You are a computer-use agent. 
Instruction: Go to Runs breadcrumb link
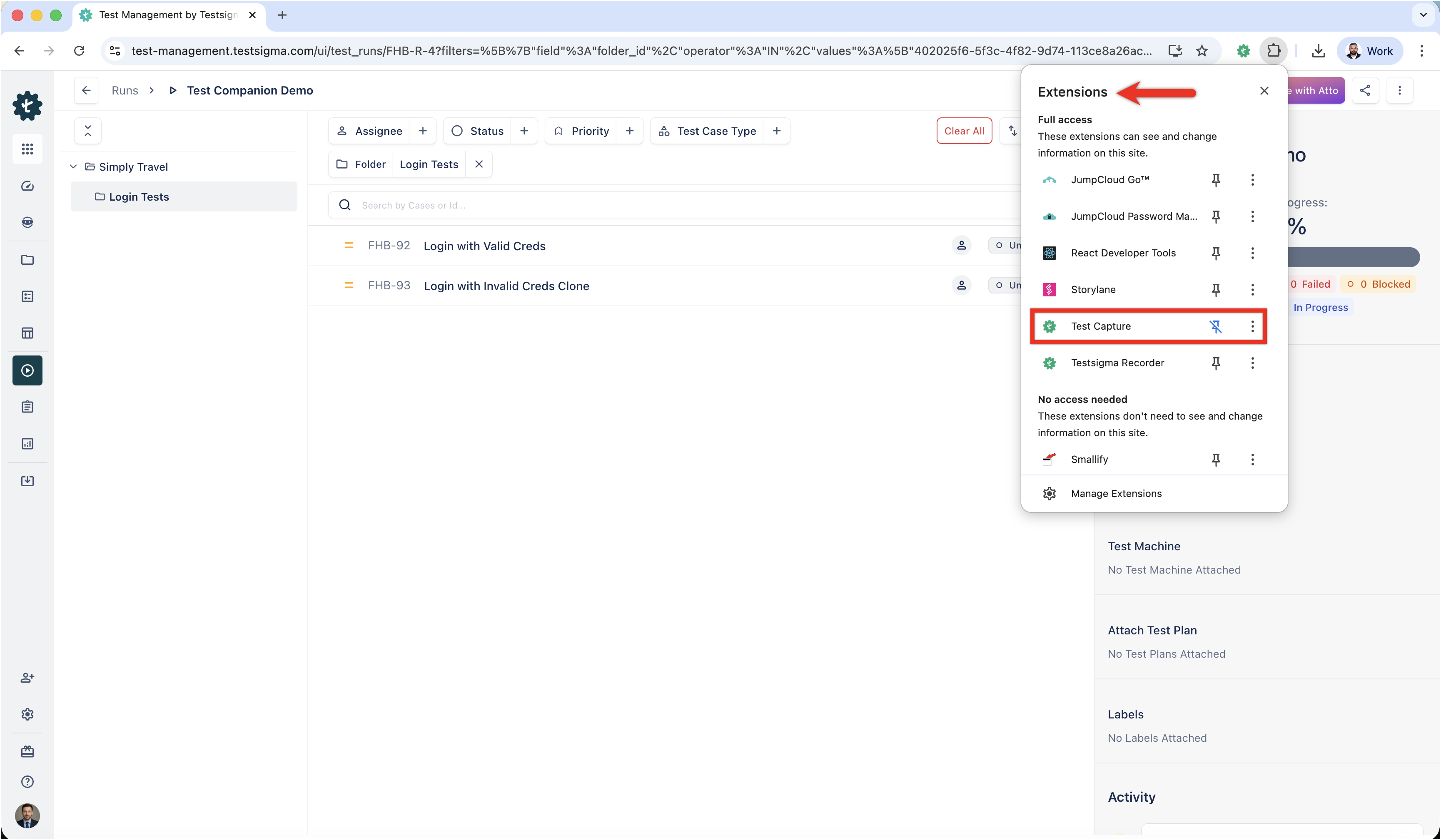point(125,90)
